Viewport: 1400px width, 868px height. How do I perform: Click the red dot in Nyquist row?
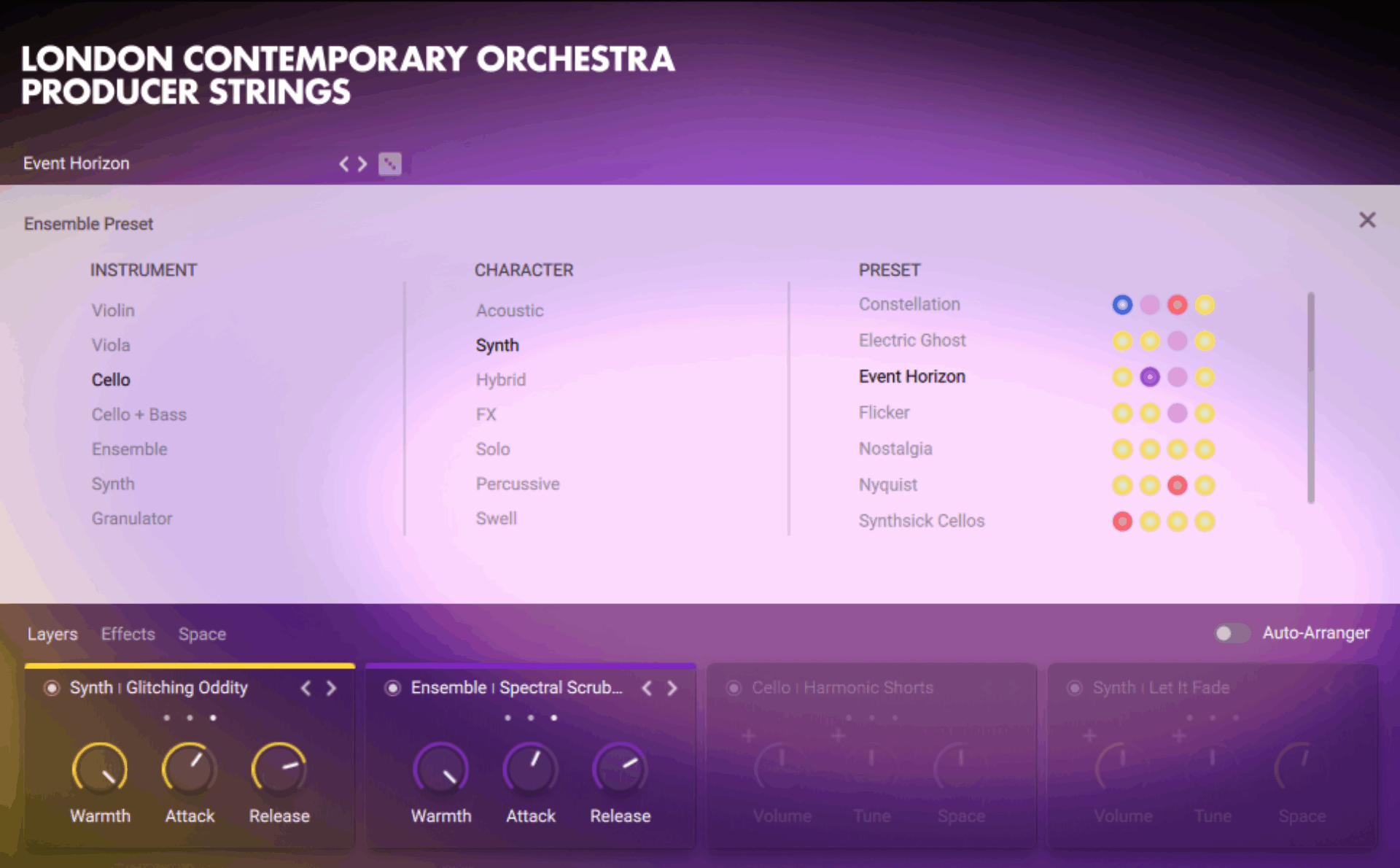(x=1177, y=485)
